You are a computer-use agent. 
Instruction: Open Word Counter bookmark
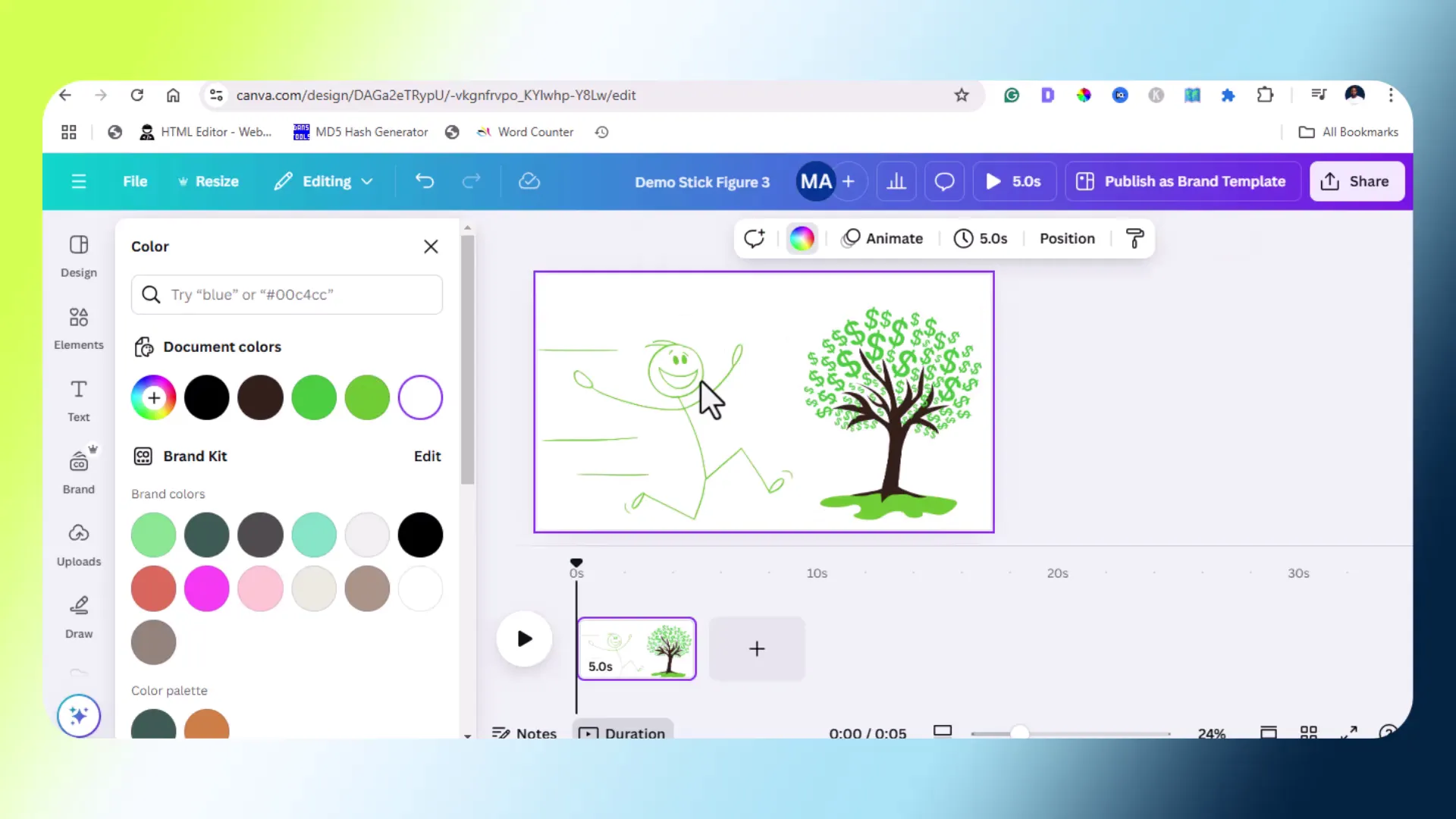tap(525, 132)
